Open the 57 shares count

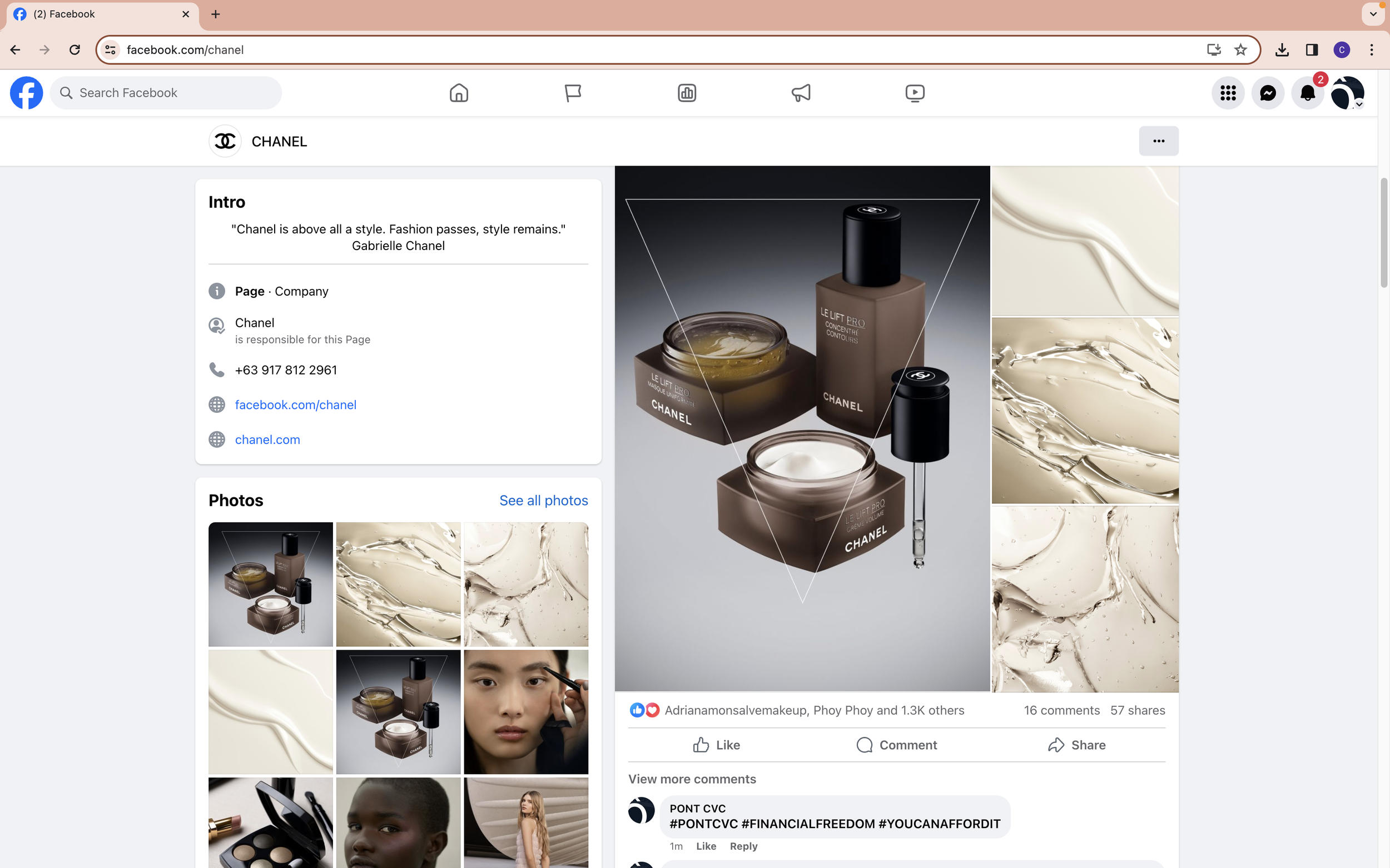coord(1137,711)
